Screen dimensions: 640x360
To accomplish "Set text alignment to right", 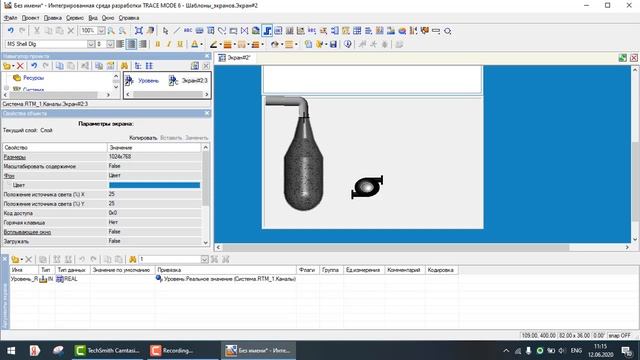I will point(143,44).
